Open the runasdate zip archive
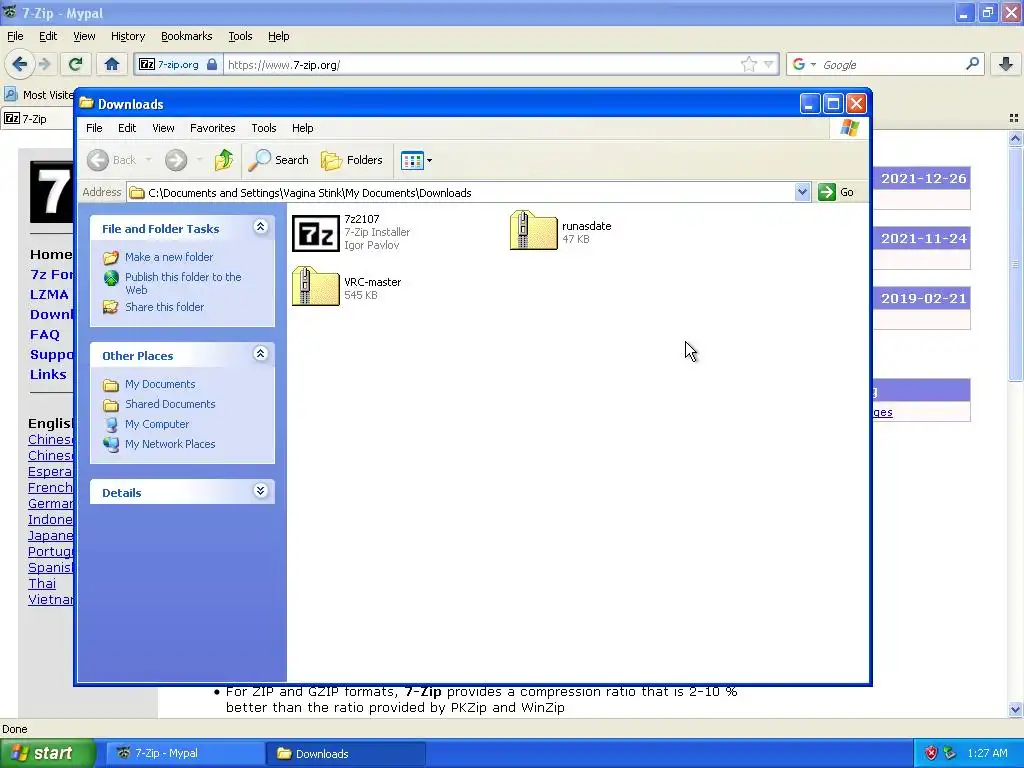The height and width of the screenshot is (768, 1024). (534, 231)
